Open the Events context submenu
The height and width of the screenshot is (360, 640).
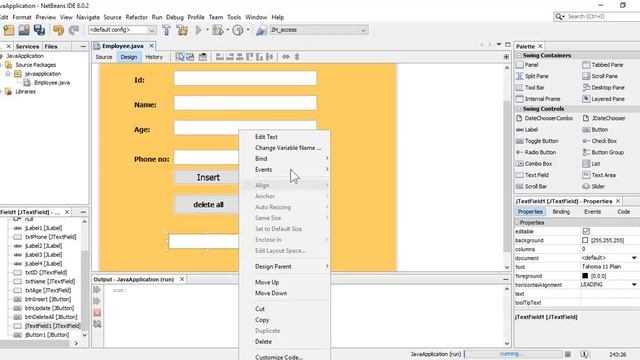click(x=284, y=169)
